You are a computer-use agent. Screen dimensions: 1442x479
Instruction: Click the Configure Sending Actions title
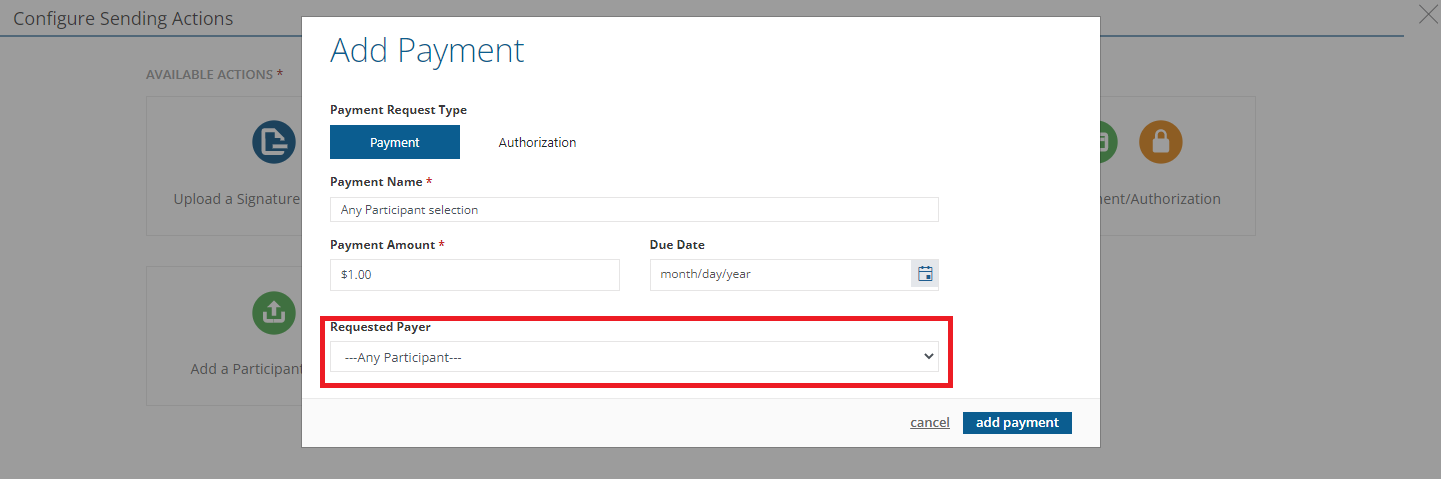point(123,19)
